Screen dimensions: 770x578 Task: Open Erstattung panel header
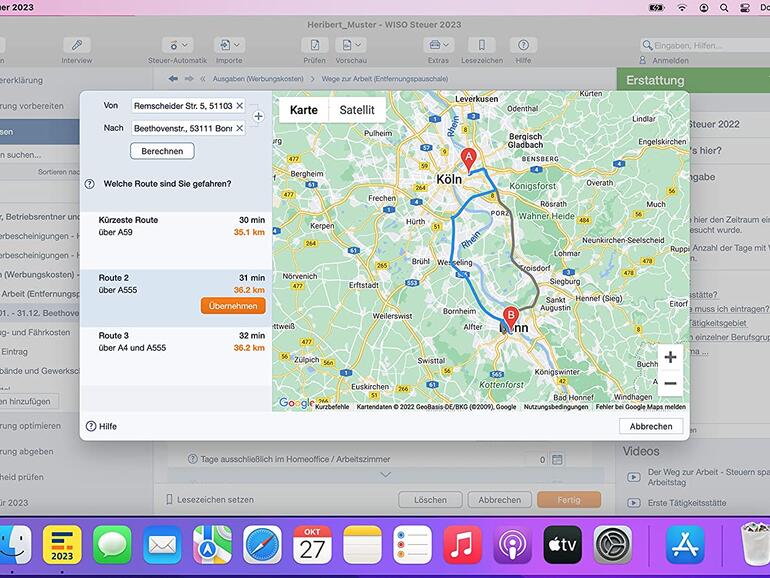point(693,80)
